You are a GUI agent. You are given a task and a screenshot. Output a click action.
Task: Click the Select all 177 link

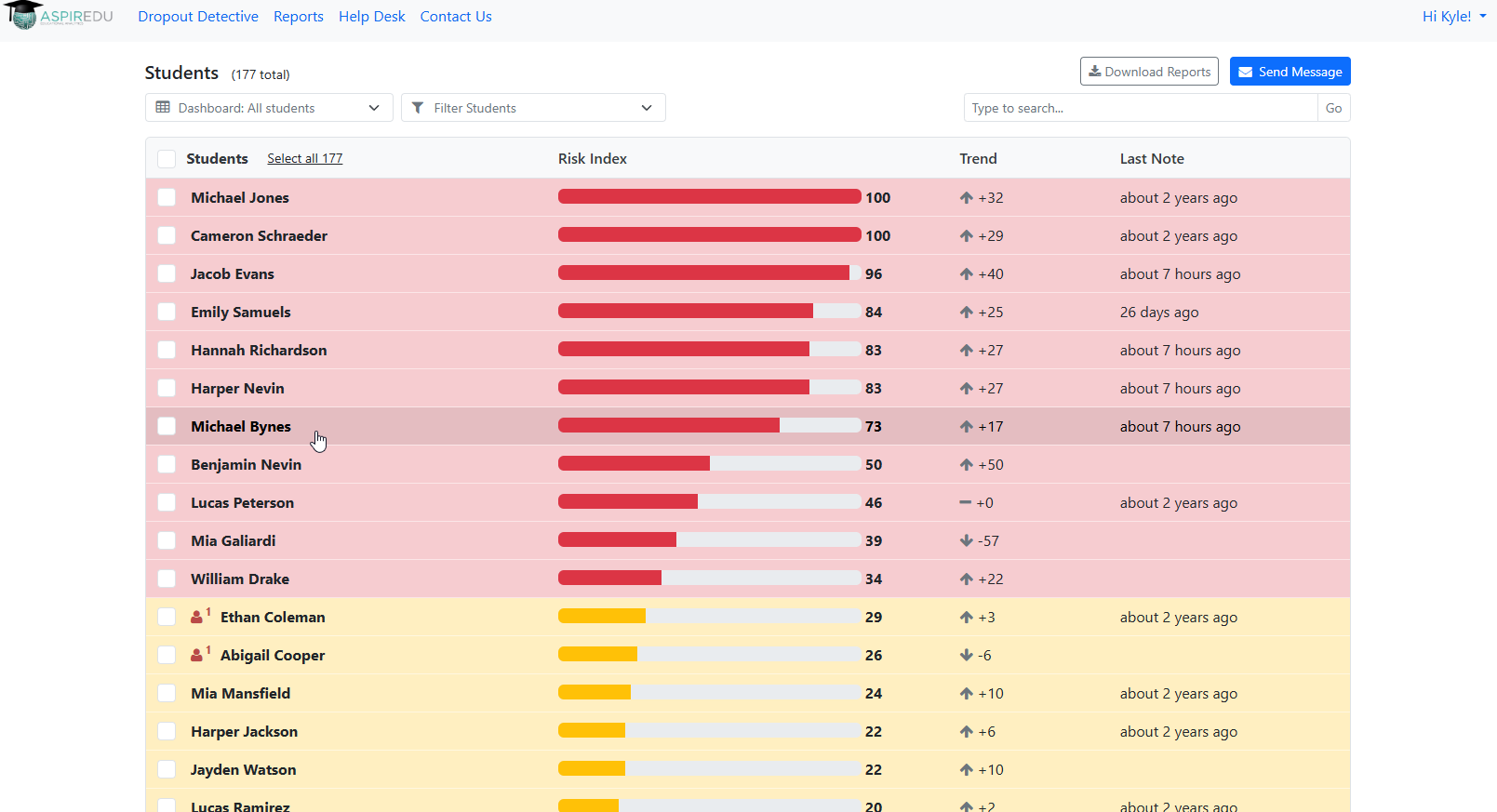click(x=305, y=159)
